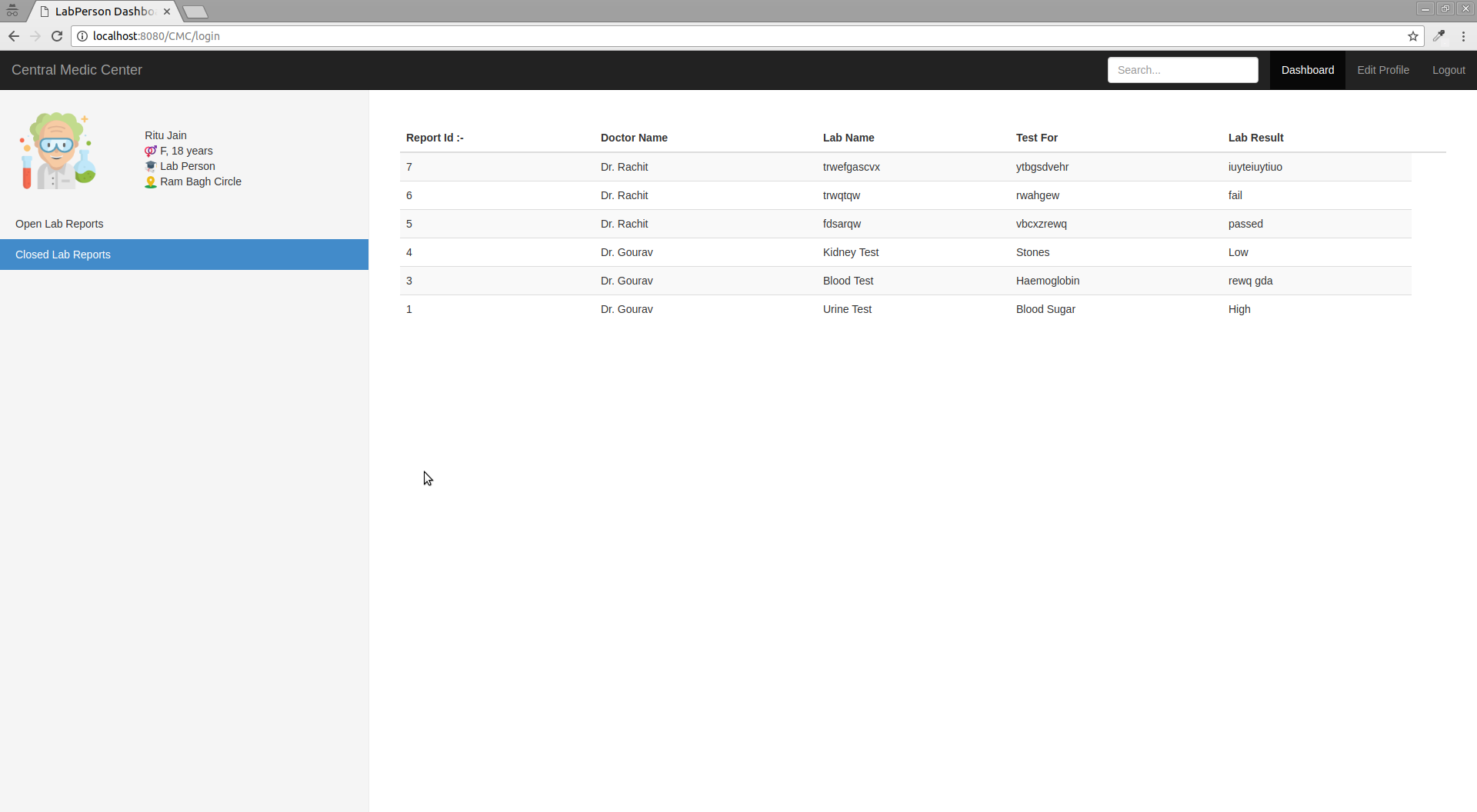Image resolution: width=1477 pixels, height=812 pixels.
Task: Open a new browser tab
Action: point(195,12)
